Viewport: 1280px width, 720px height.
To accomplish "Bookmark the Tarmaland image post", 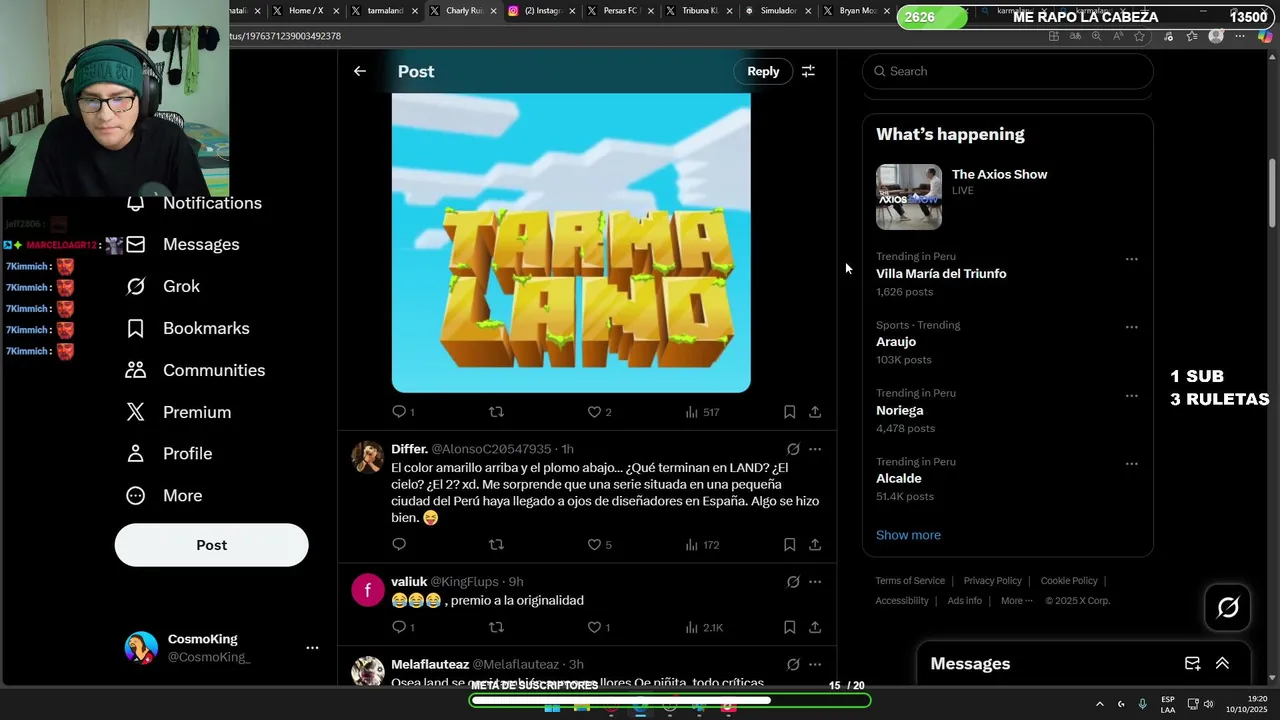I will [789, 412].
